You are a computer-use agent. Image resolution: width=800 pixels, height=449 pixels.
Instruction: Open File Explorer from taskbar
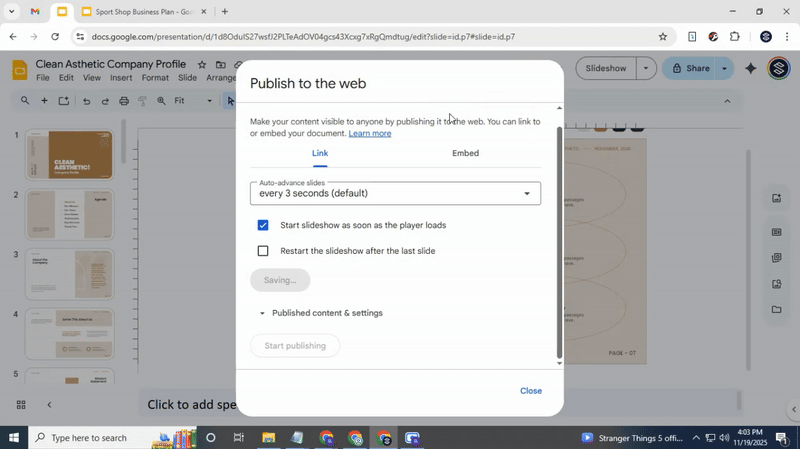point(268,438)
